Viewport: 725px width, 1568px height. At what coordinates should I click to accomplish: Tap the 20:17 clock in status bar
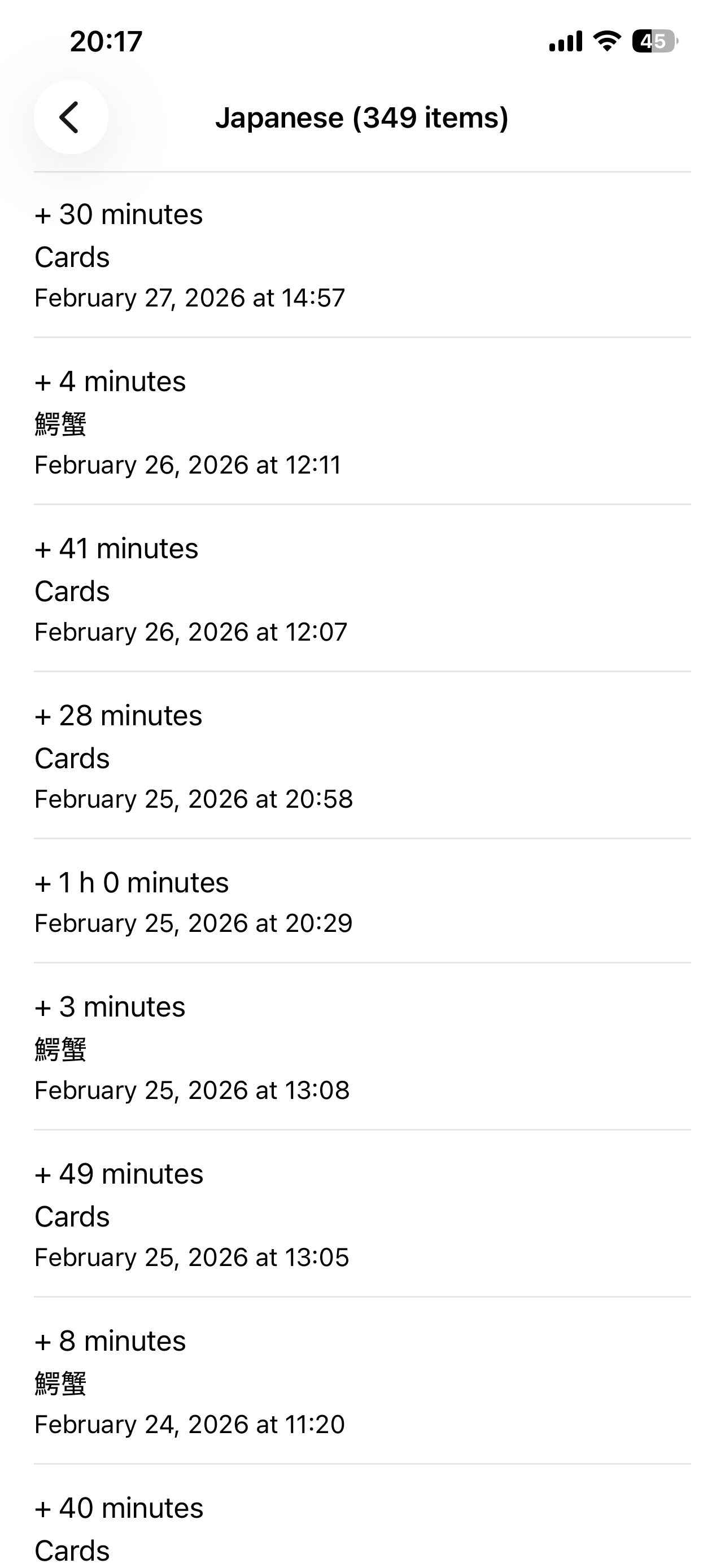coord(106,41)
